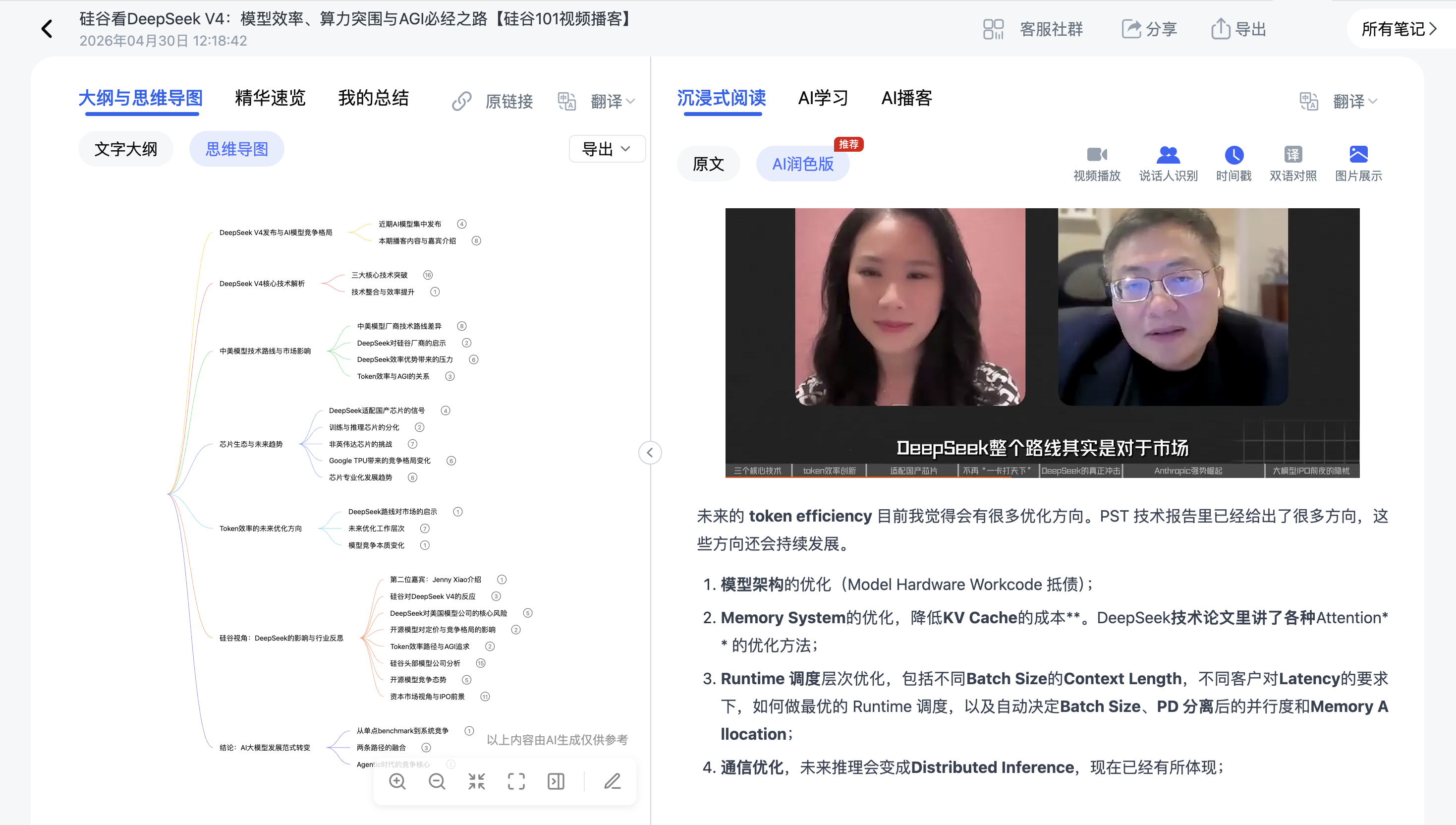This screenshot has width=1456, height=825.
Task: Toggle 图片展示 image icon
Action: click(x=1358, y=154)
